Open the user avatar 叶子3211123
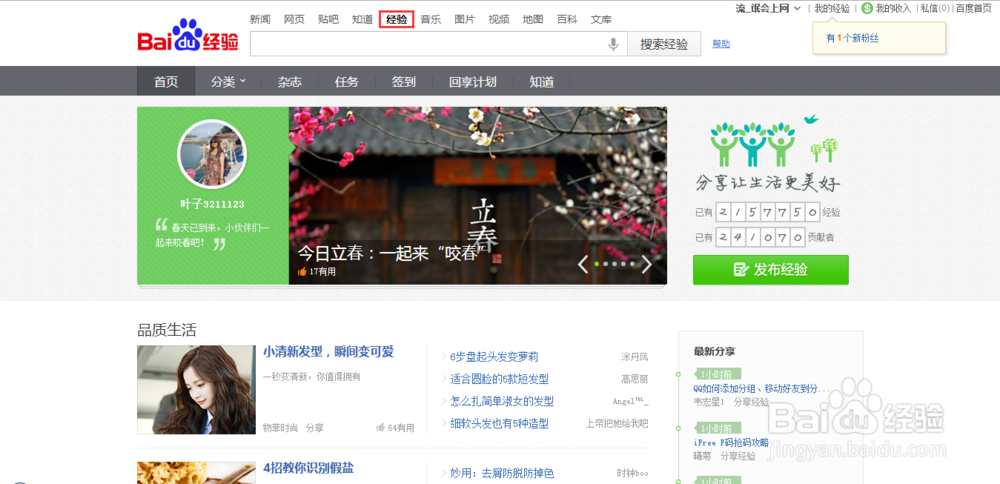The width and height of the screenshot is (1000, 484). [x=212, y=154]
